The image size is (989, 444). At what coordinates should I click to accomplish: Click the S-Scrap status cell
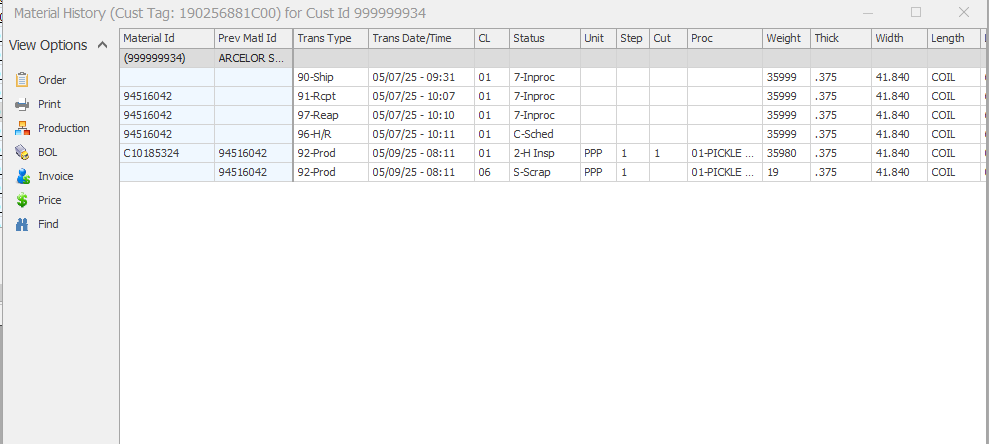pyautogui.click(x=544, y=172)
